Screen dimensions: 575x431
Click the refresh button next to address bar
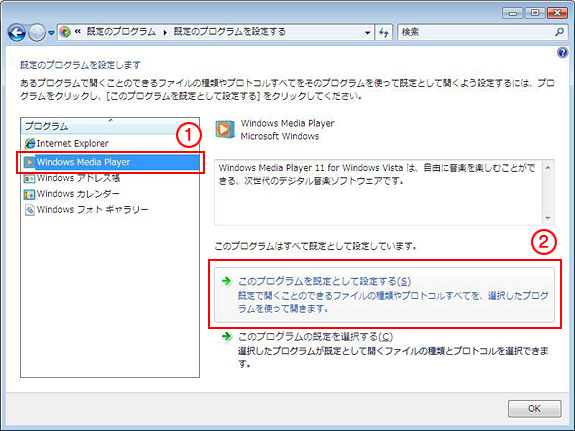coord(384,32)
